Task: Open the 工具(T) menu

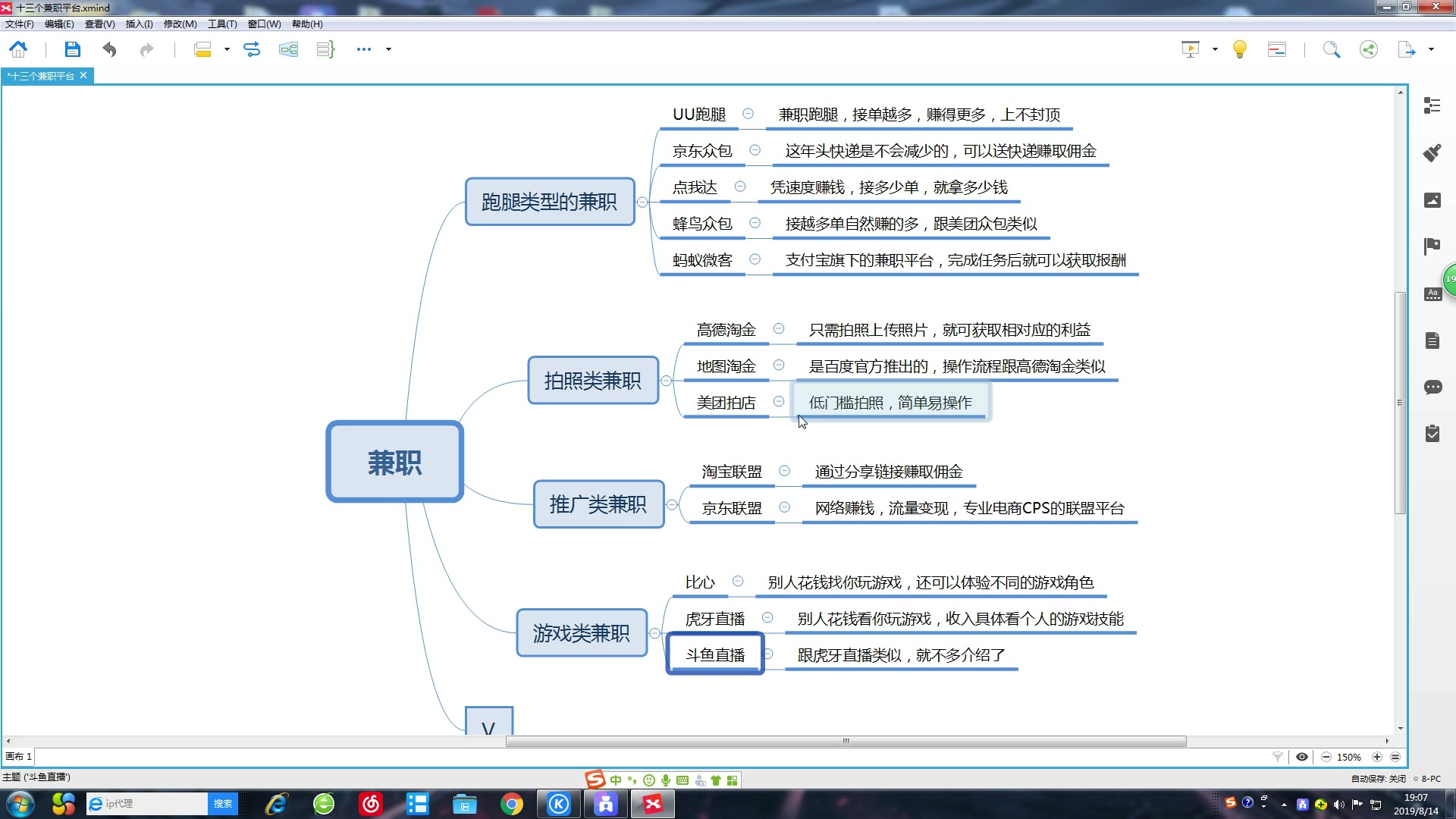Action: point(222,24)
